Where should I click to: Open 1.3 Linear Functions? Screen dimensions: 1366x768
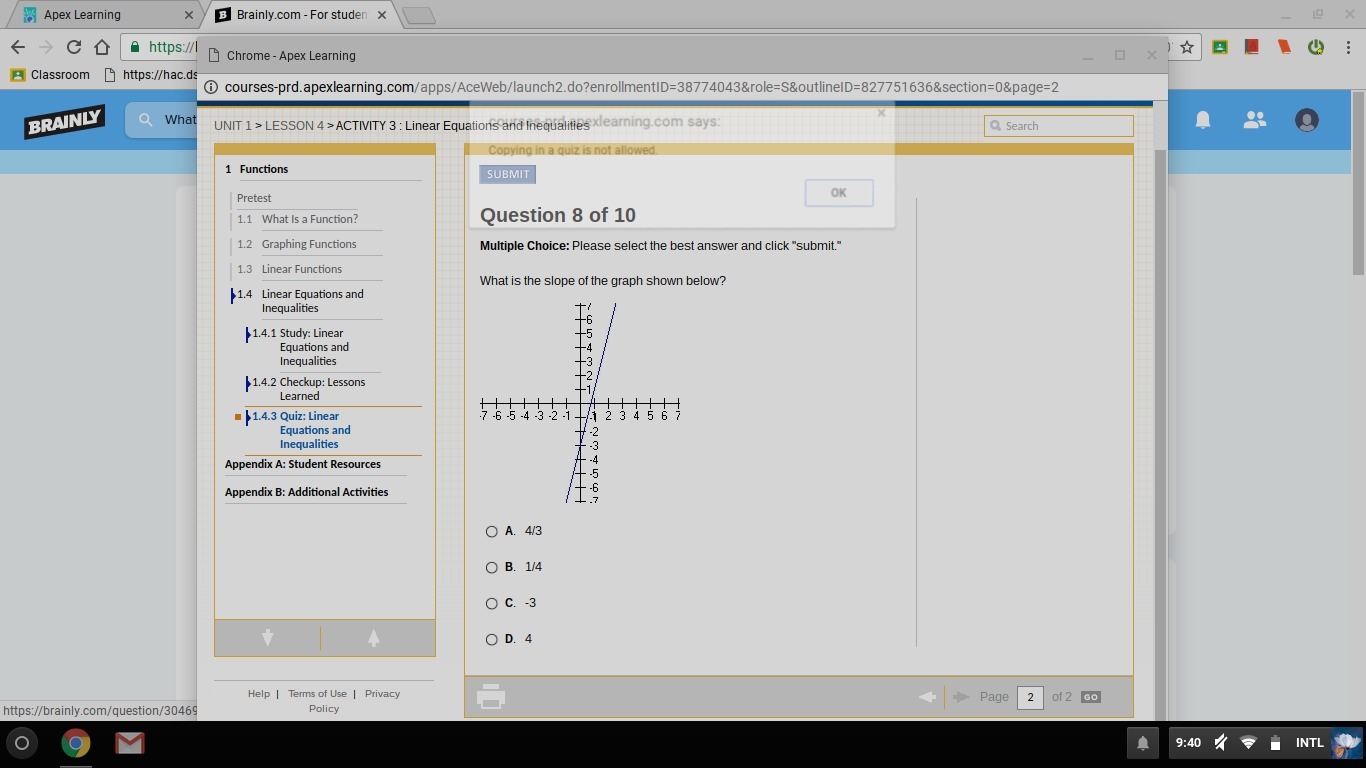[301, 269]
